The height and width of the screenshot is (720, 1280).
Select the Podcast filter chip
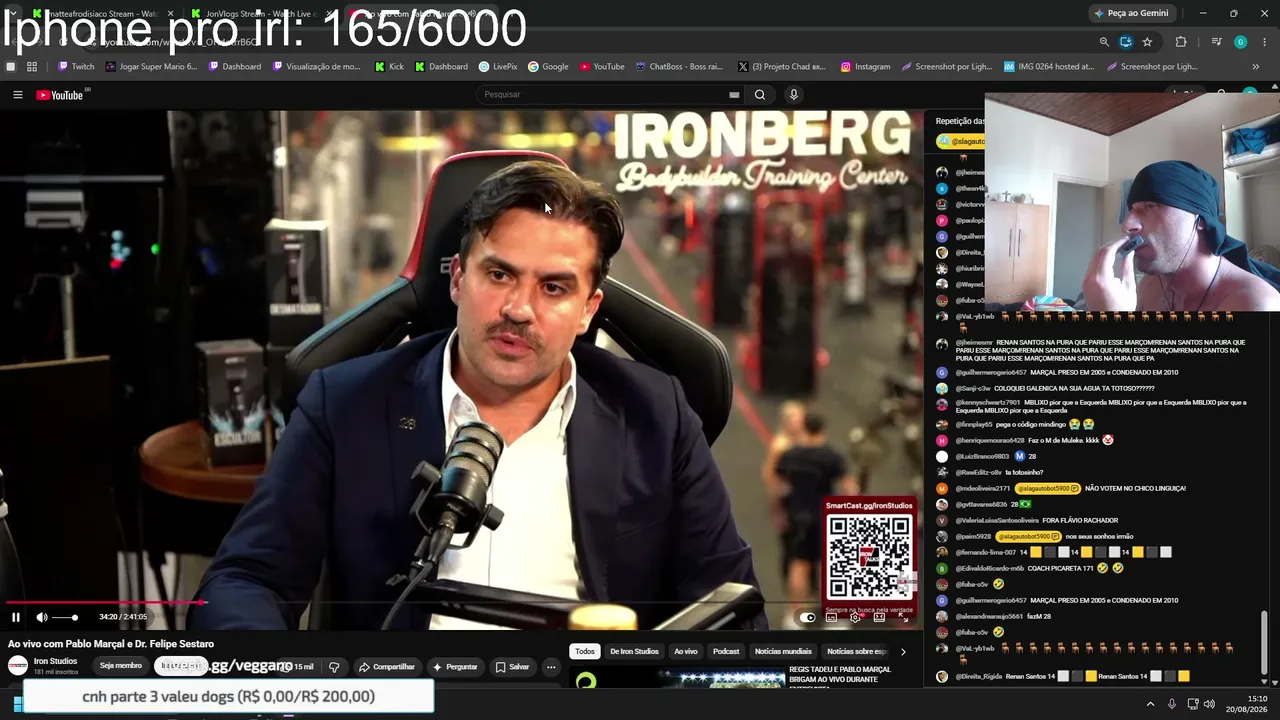pos(726,652)
